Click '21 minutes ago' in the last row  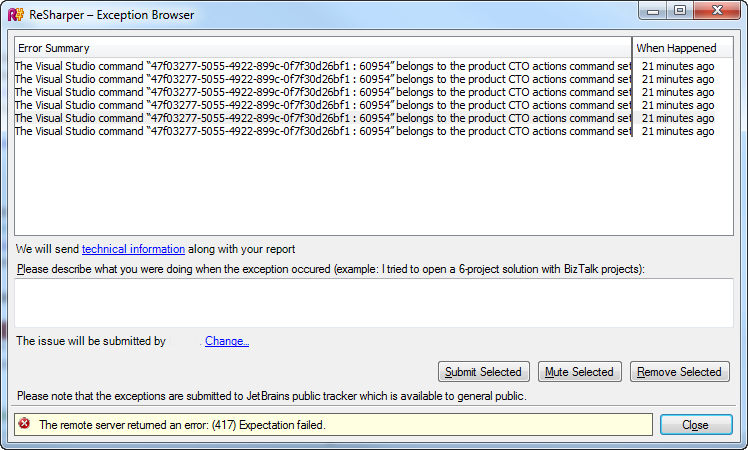pyautogui.click(x=678, y=131)
